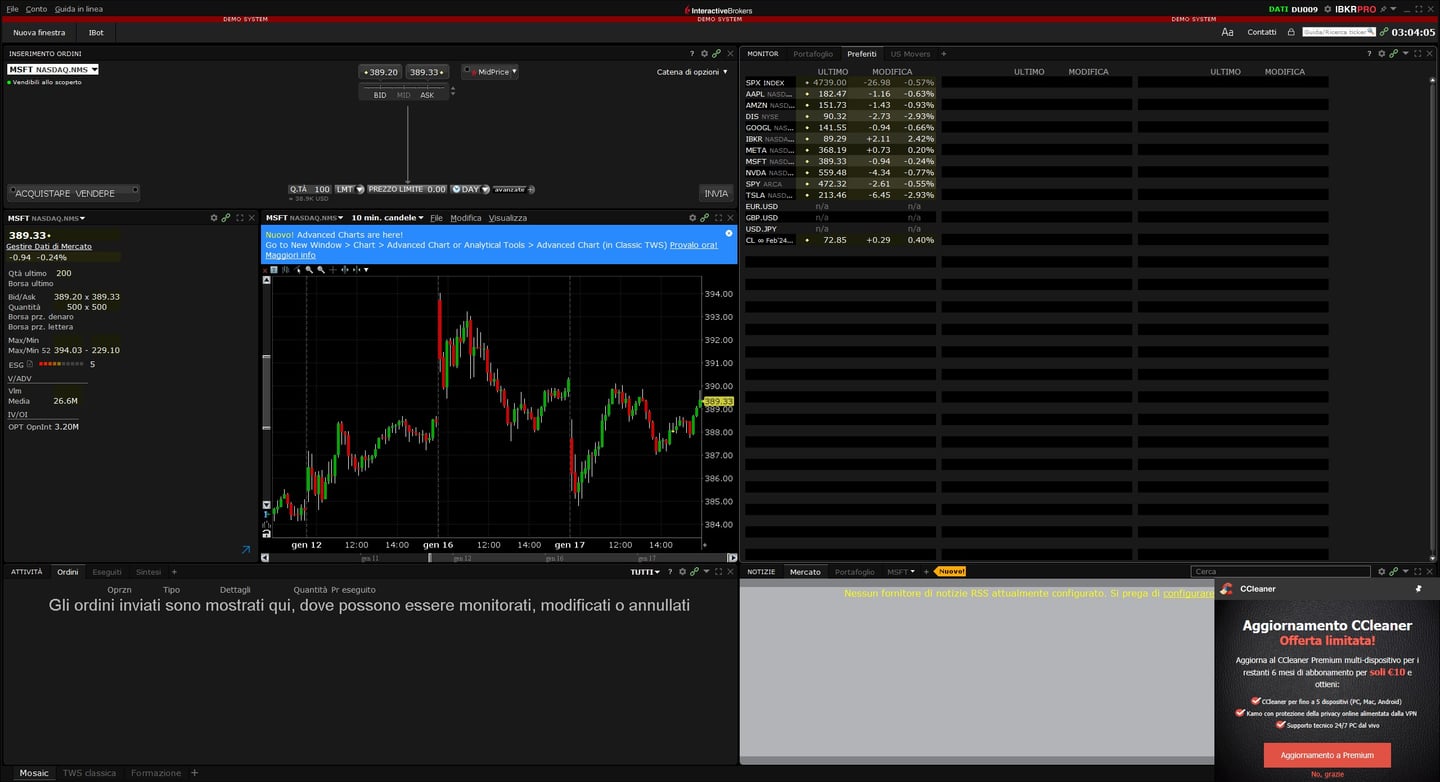The height and width of the screenshot is (782, 1440).
Task: Select the NVDA row in the watchlist
Action: point(839,173)
